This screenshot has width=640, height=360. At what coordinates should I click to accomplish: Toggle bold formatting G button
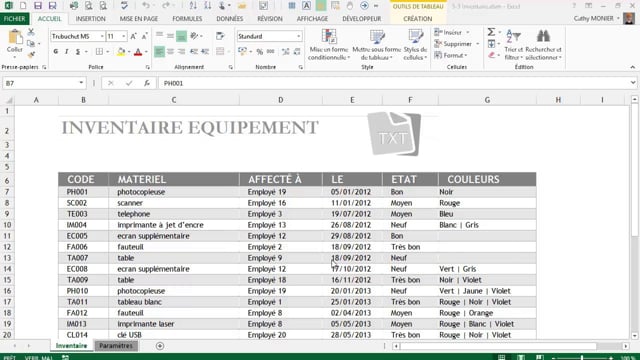click(x=56, y=52)
